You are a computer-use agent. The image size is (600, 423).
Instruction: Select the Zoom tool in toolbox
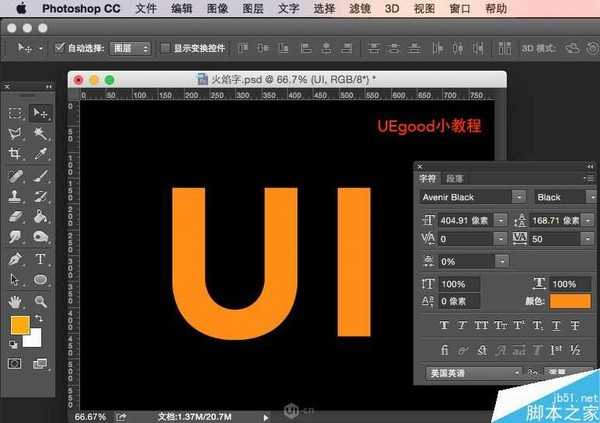40,300
